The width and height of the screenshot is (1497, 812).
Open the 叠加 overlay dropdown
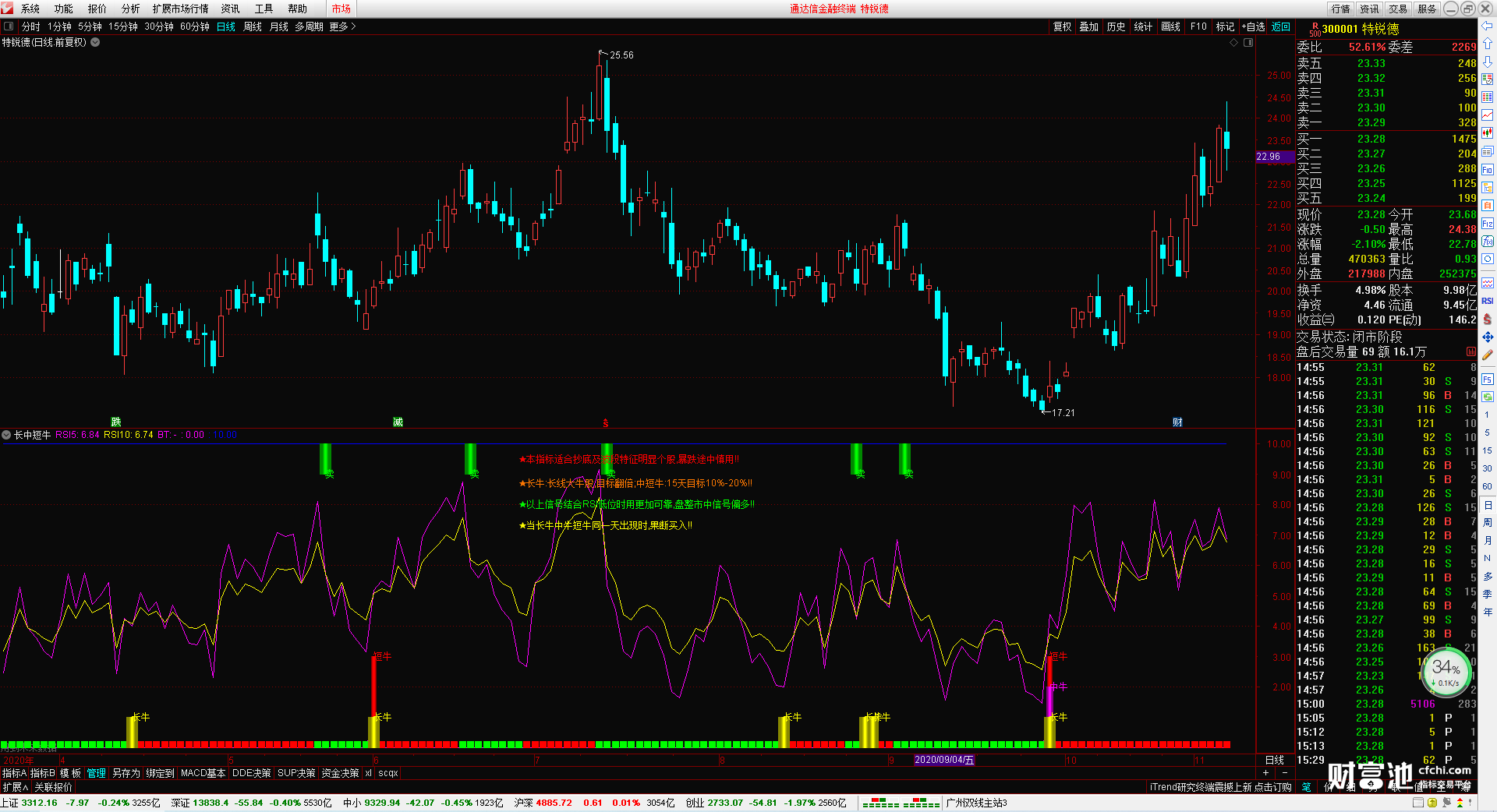1089,26
